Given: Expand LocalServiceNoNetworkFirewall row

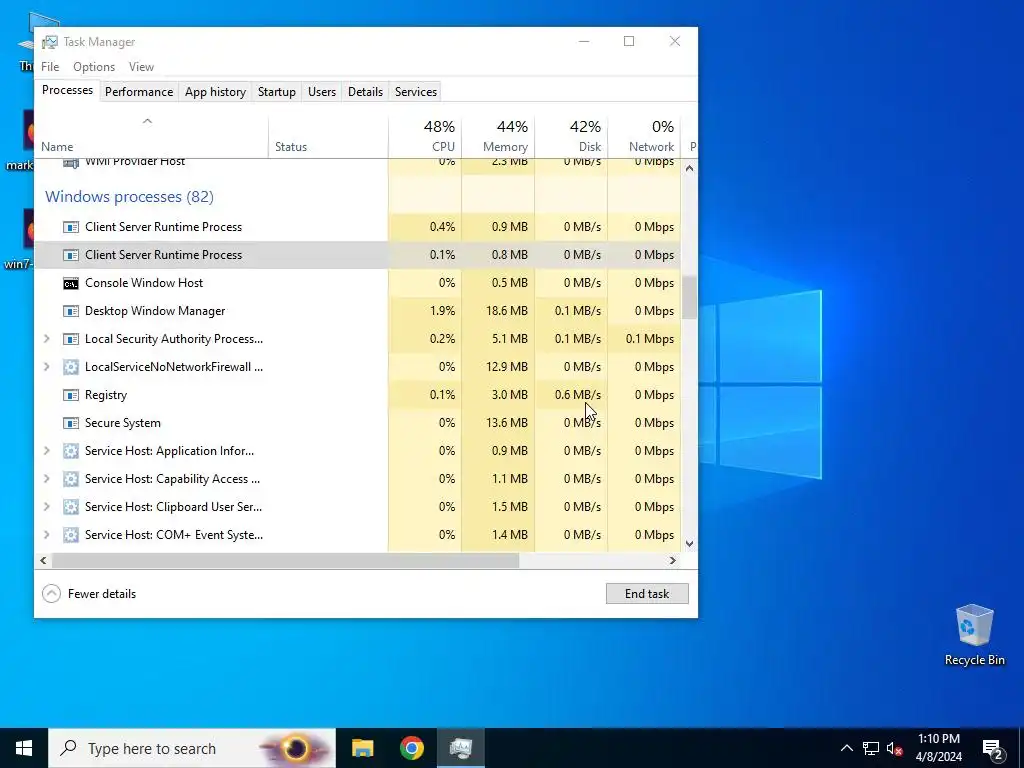Looking at the screenshot, I should click(46, 367).
